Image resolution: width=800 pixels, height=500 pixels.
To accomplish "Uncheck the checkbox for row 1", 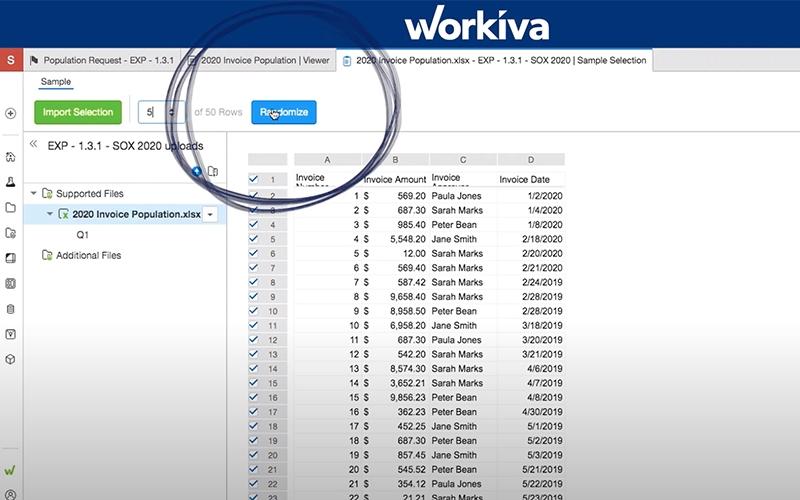I will click(254, 179).
